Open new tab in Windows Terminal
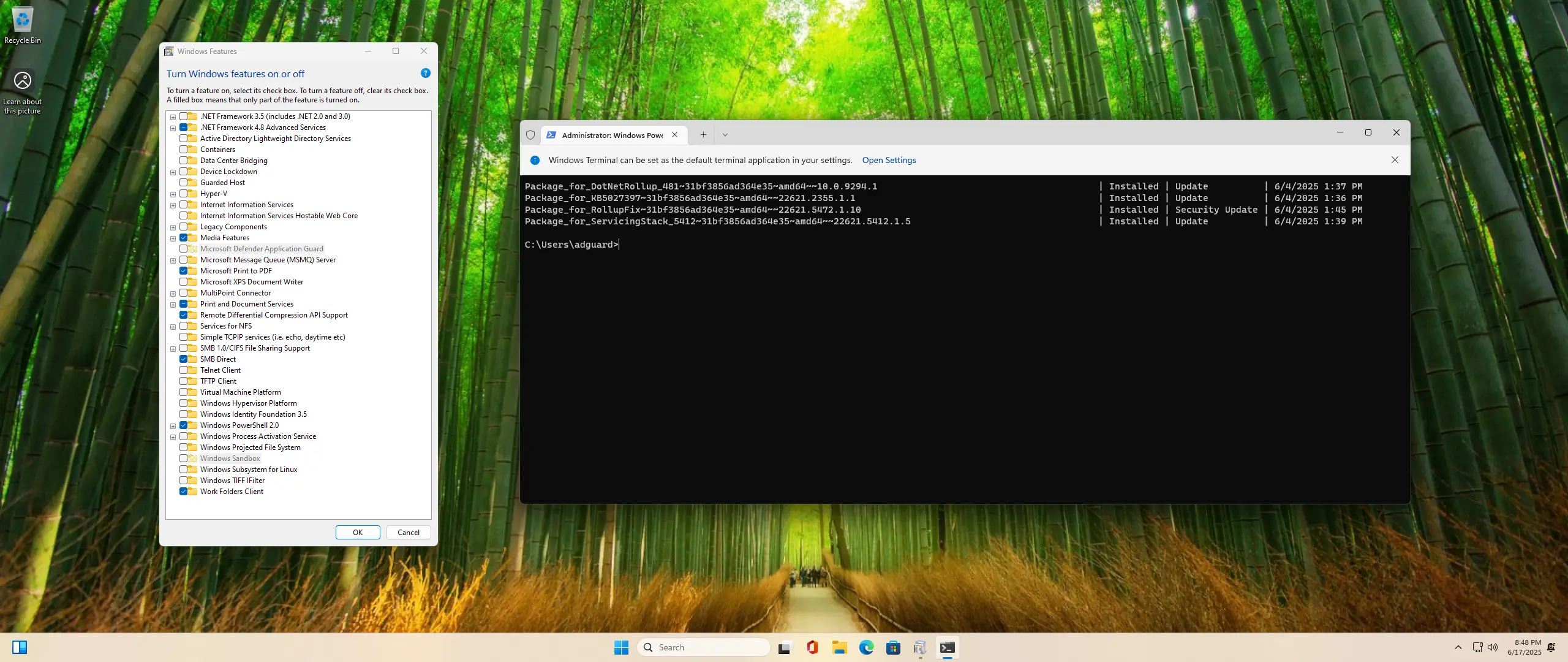 pyautogui.click(x=703, y=135)
